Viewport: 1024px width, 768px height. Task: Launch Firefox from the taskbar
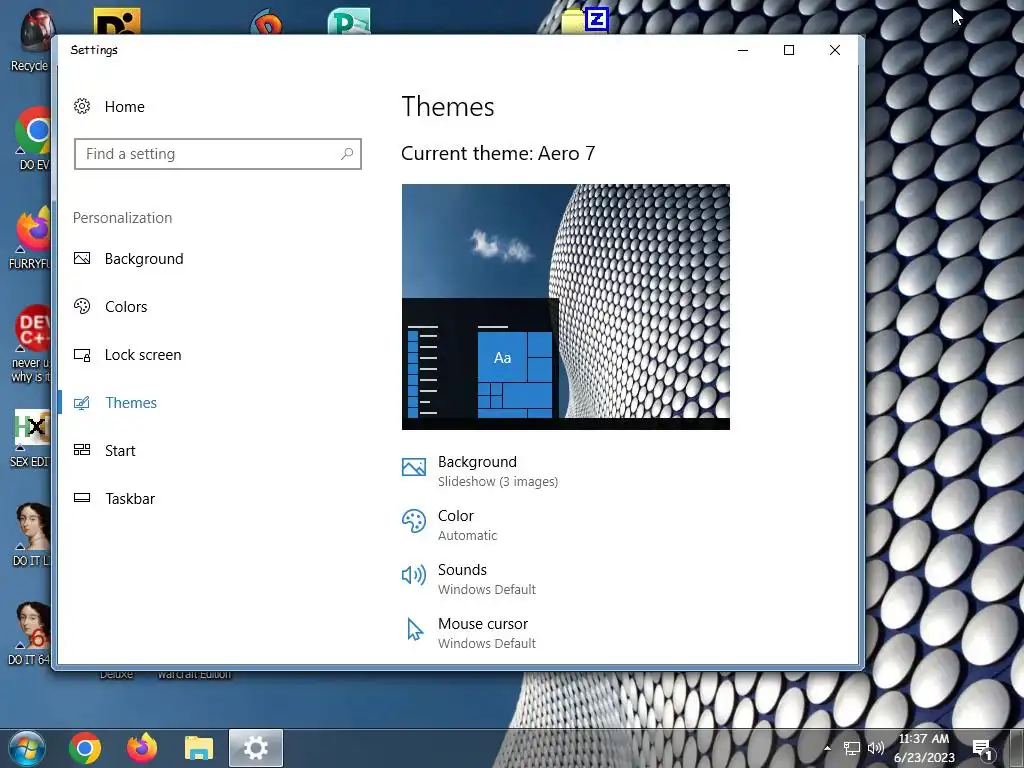(x=142, y=748)
